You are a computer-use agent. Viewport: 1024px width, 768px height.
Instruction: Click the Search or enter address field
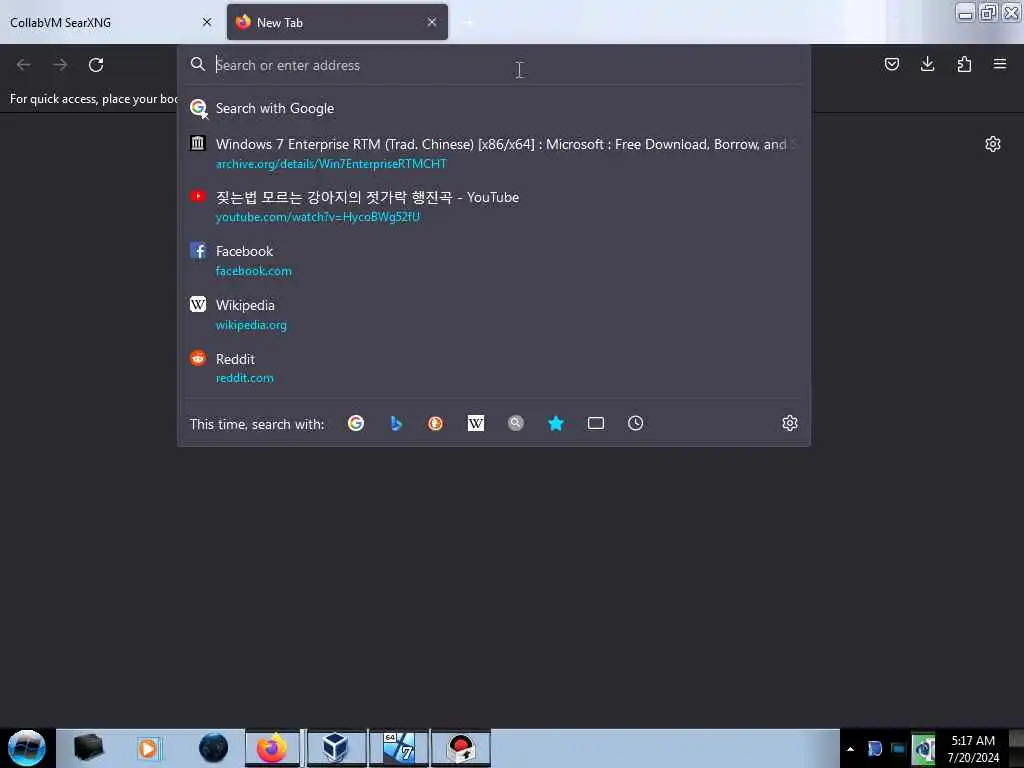pos(494,65)
